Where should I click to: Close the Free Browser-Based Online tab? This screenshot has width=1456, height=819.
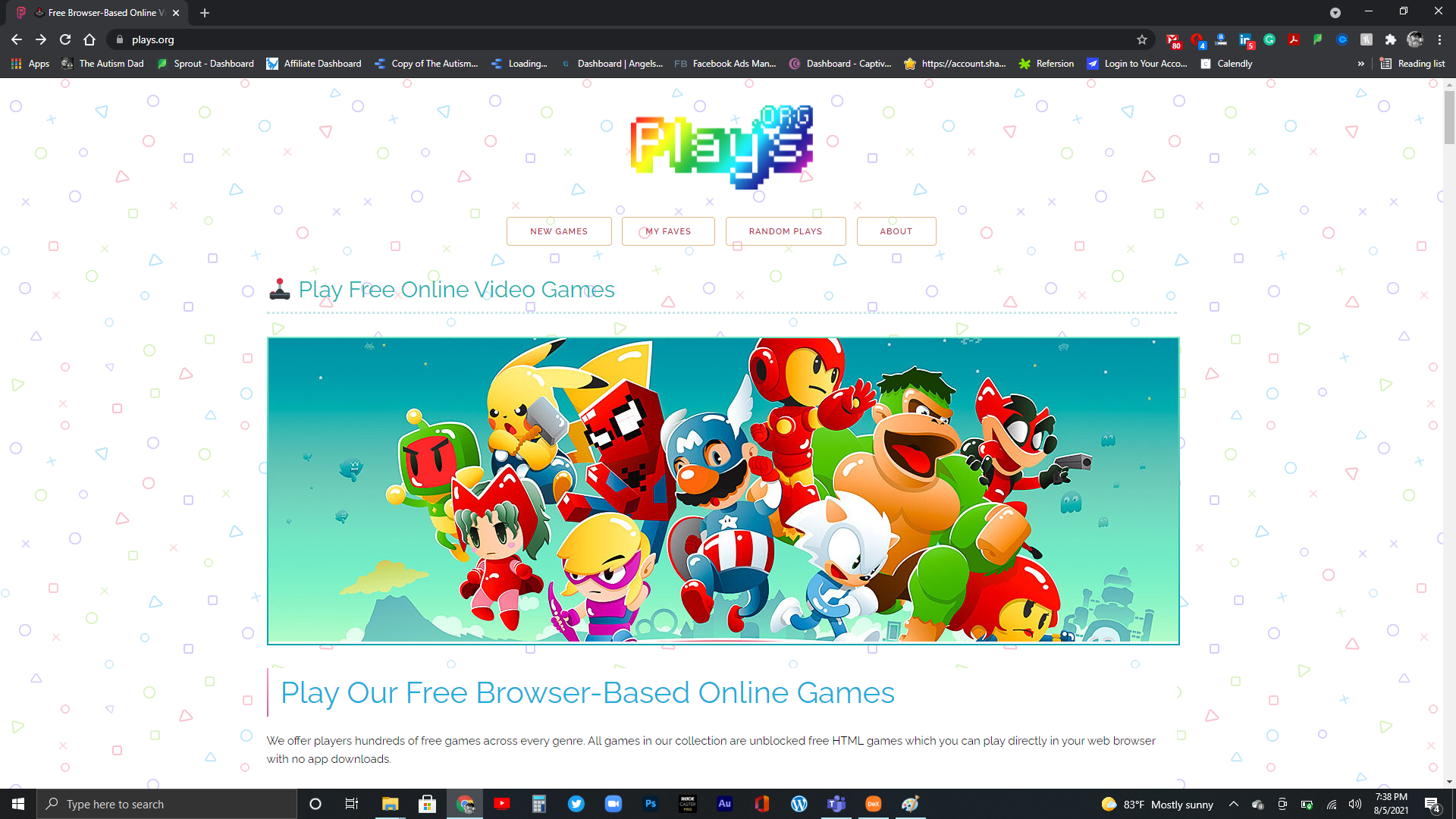click(x=176, y=13)
